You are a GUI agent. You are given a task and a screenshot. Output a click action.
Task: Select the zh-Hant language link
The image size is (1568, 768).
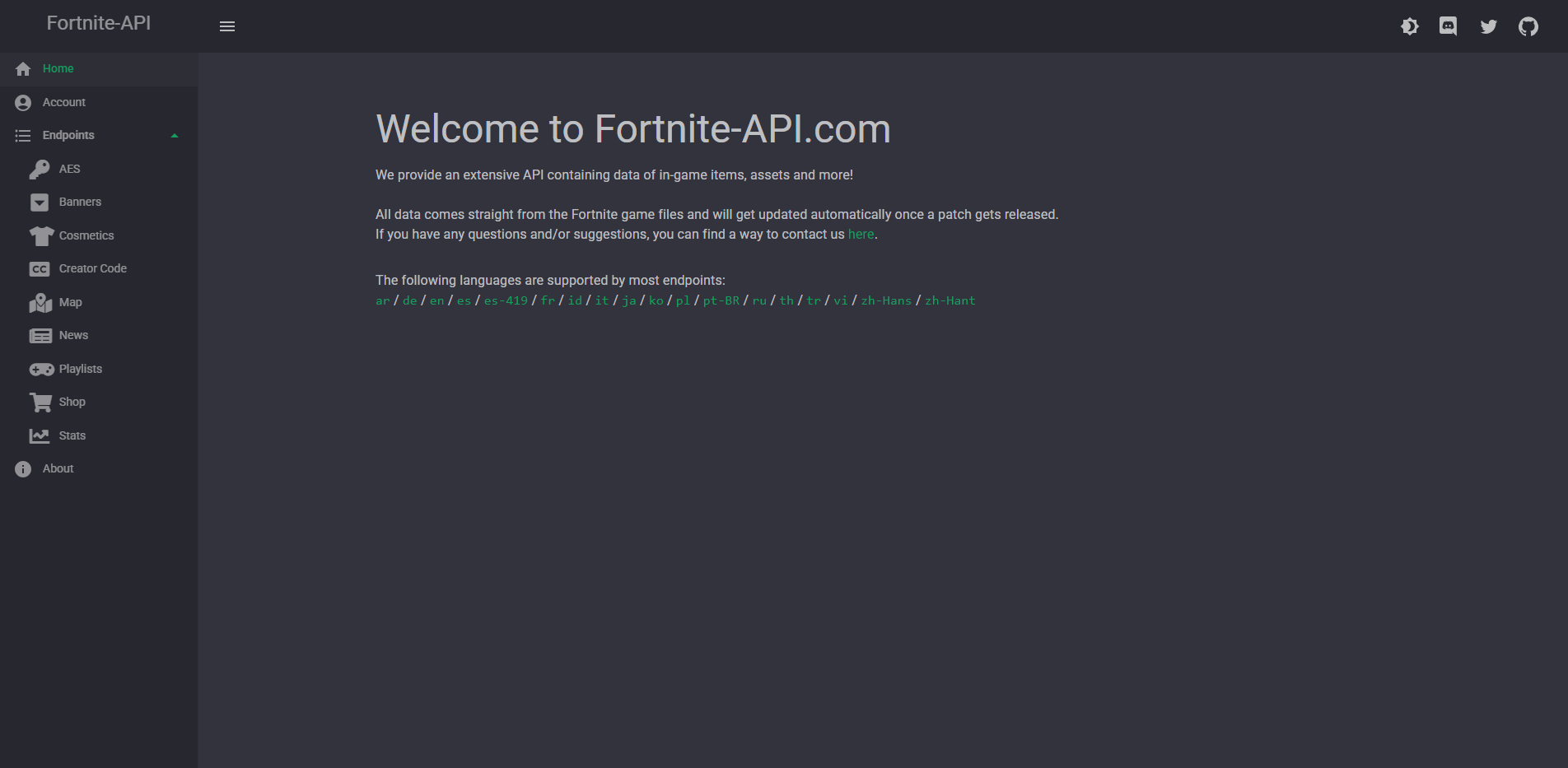950,300
